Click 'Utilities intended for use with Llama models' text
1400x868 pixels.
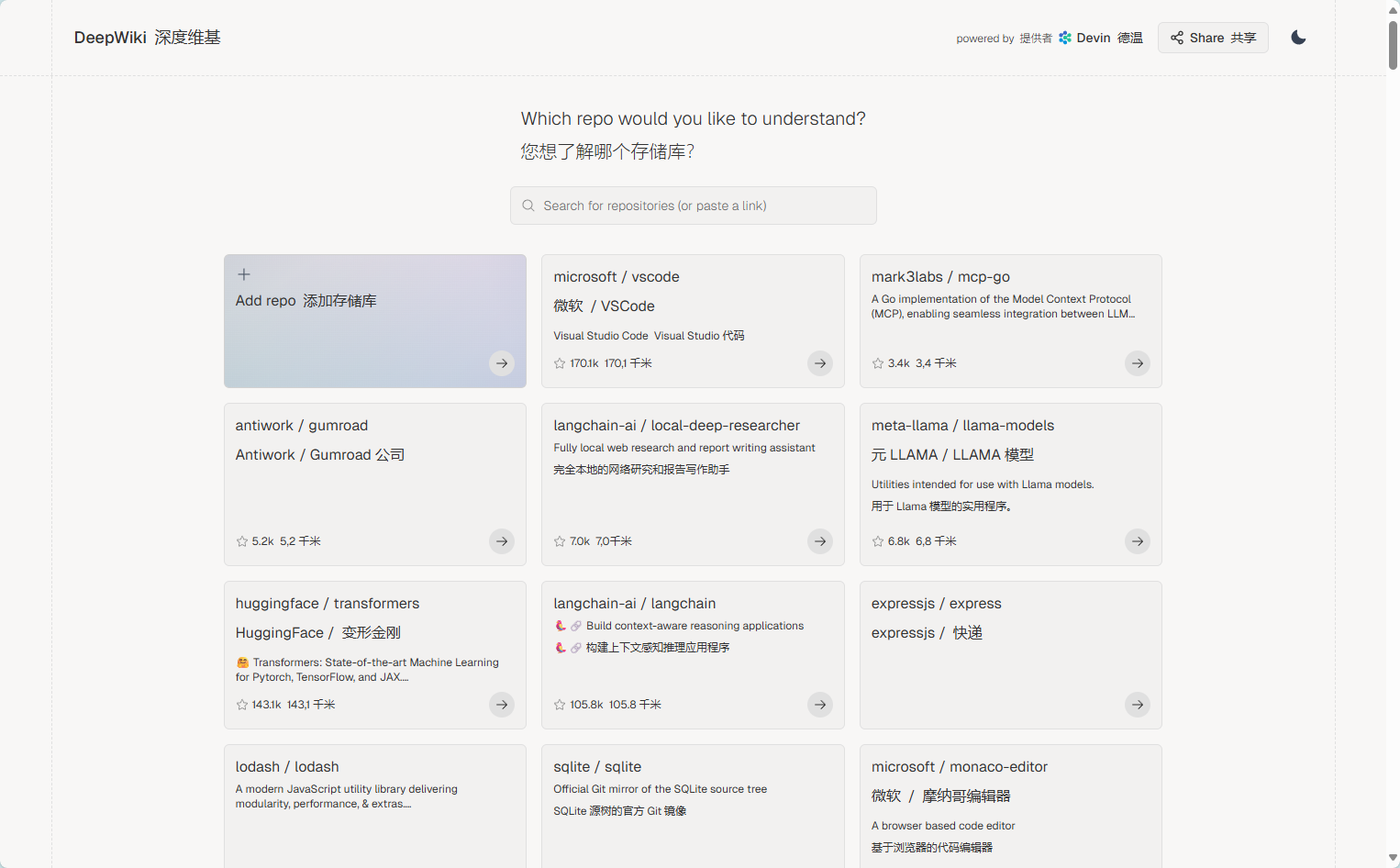click(x=983, y=484)
